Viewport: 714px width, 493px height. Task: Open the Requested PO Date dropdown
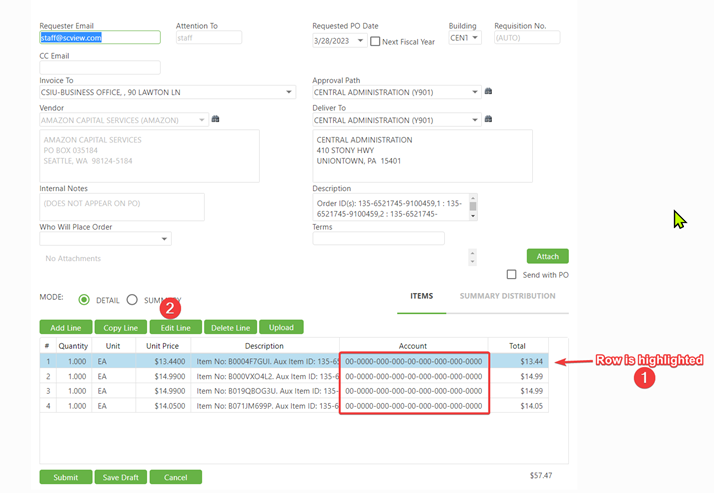point(360,40)
